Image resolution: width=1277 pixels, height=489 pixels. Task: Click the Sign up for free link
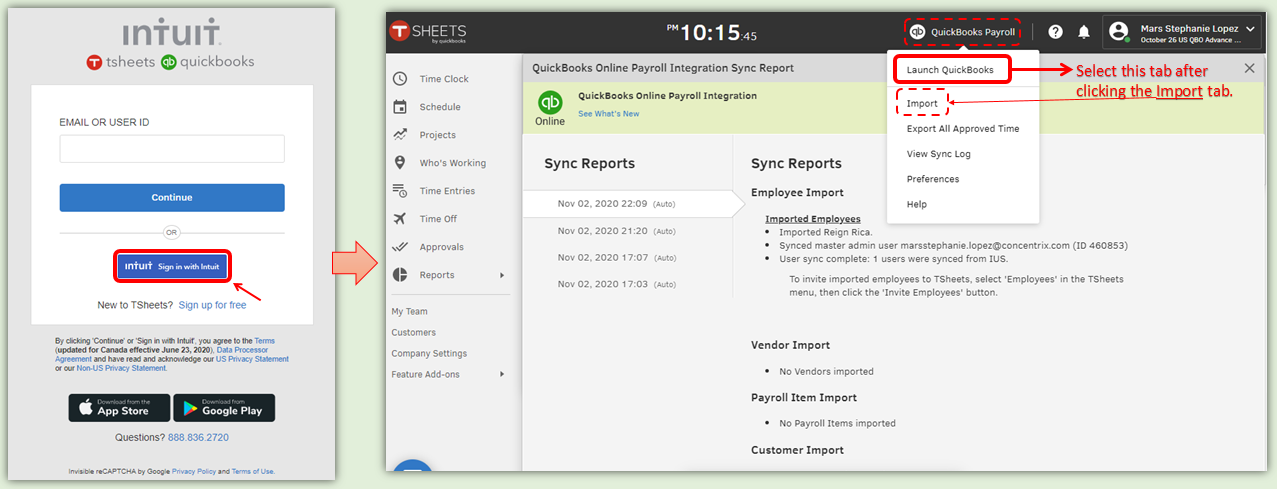point(212,305)
